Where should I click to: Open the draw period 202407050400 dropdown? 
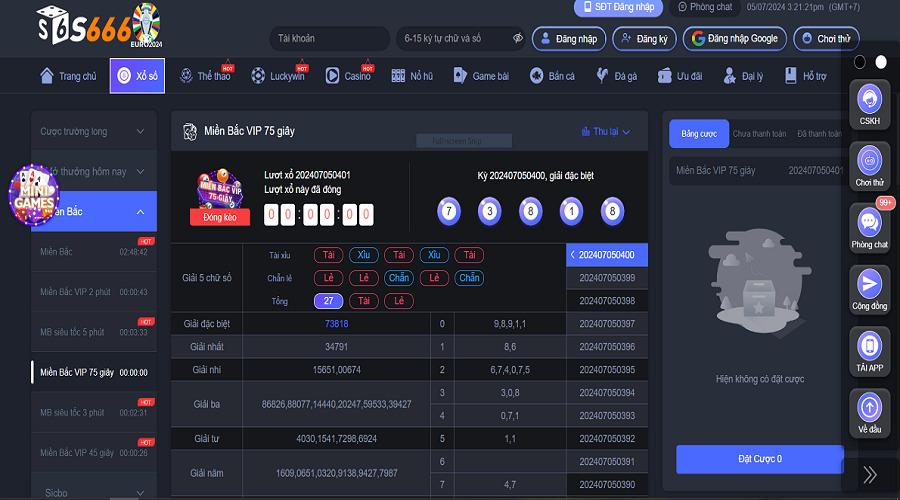[x=607, y=255]
